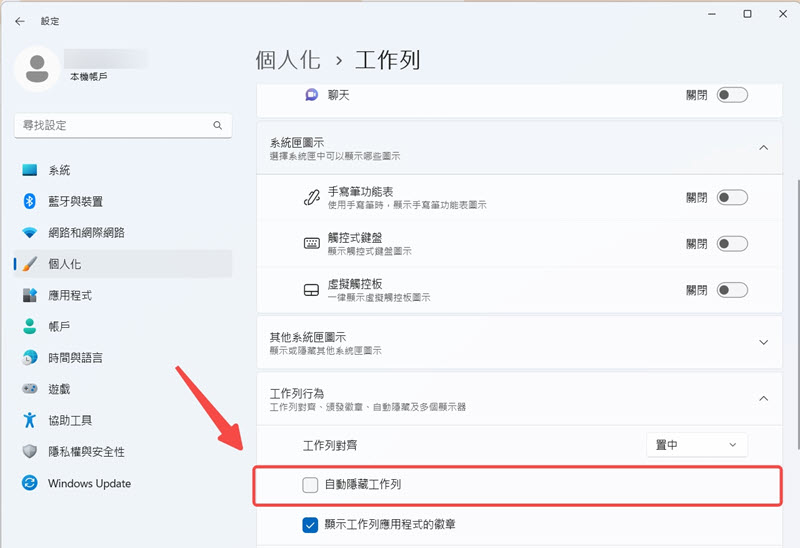Click the 觸控式鍵盤 keyboard icon
The image size is (800, 548).
311,243
